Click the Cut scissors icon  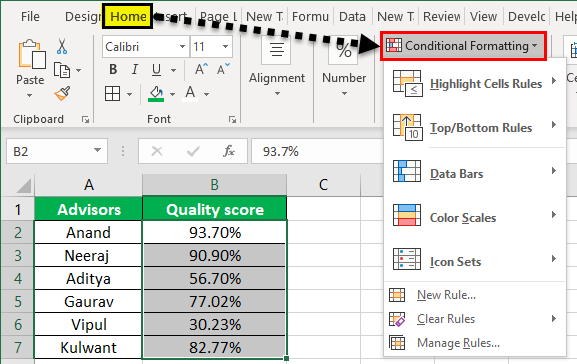pyautogui.click(x=62, y=47)
